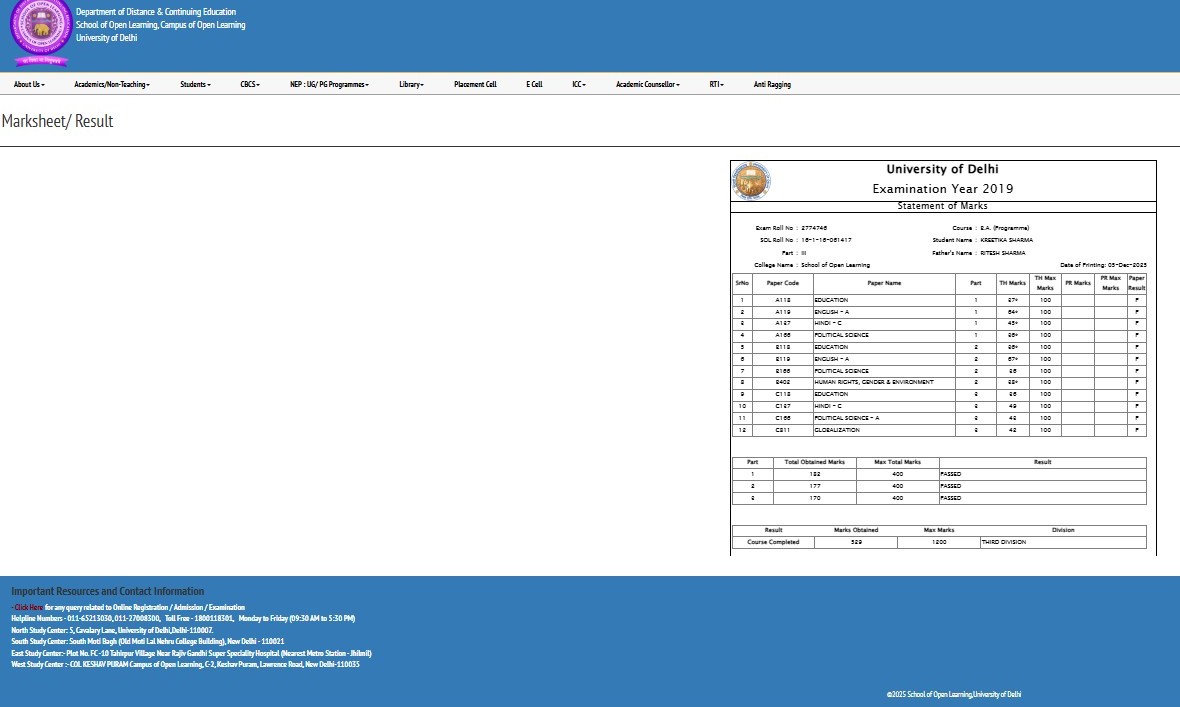The height and width of the screenshot is (707, 1180).
Task: Open the Library dropdown menu
Action: pos(411,85)
